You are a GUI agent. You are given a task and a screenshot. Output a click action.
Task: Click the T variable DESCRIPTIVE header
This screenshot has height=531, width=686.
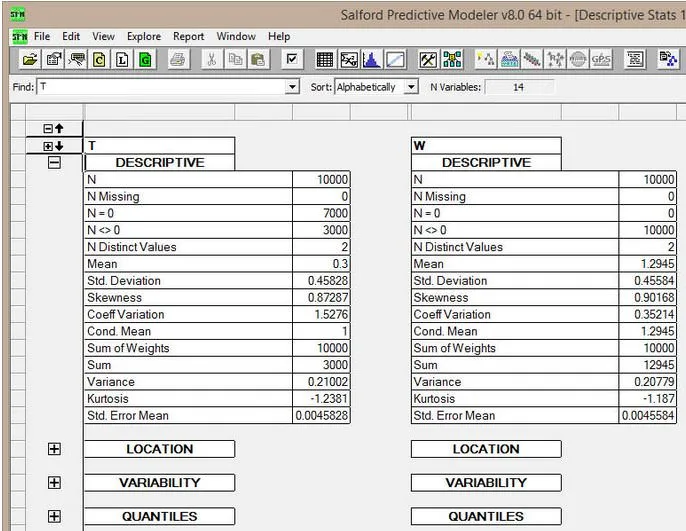point(160,163)
